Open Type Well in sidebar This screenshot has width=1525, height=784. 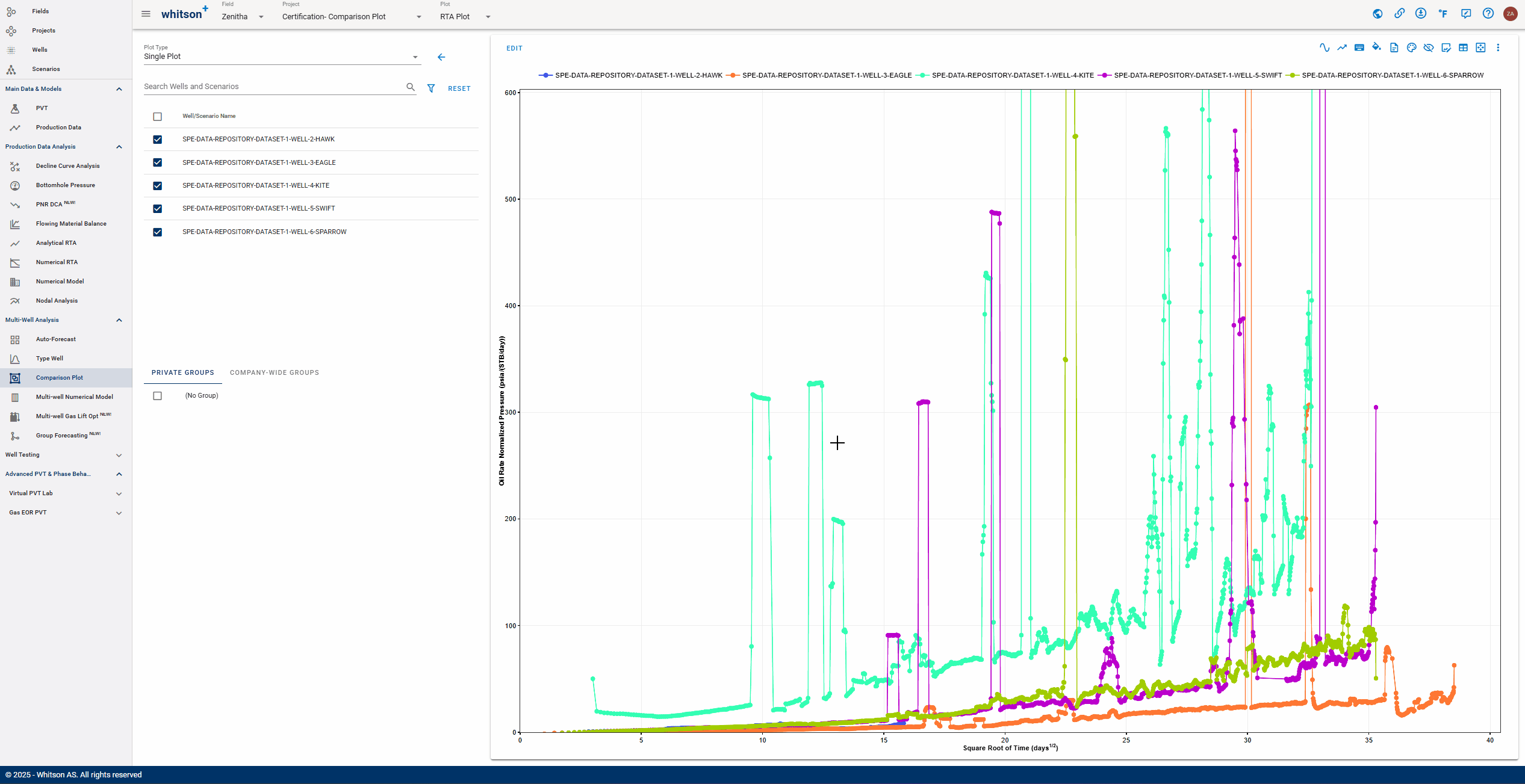(49, 359)
